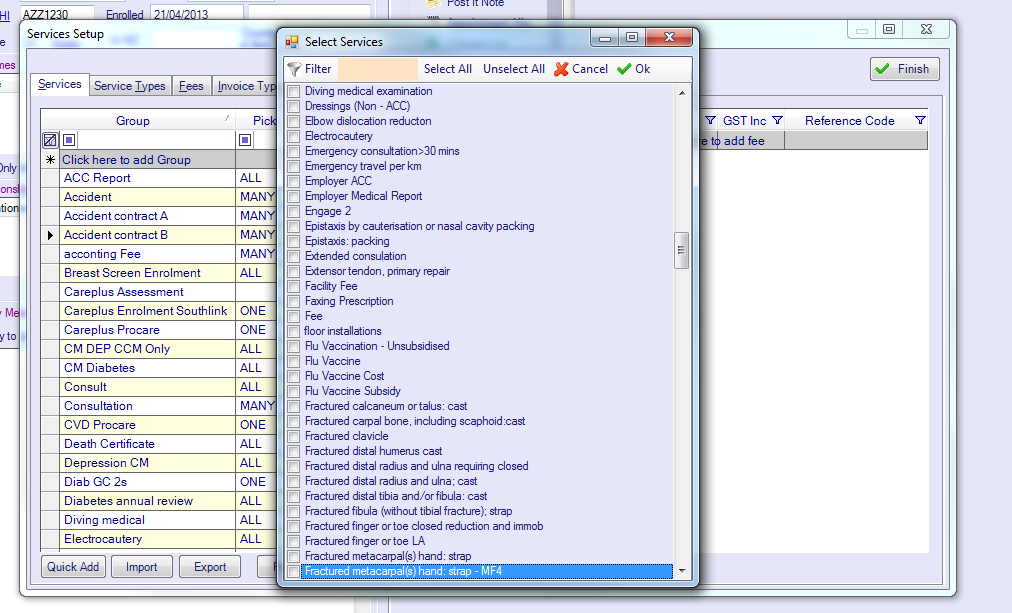This screenshot has height=613, width=1012.
Task: Click the row arrow beside Accident contract B
Action: [50, 235]
